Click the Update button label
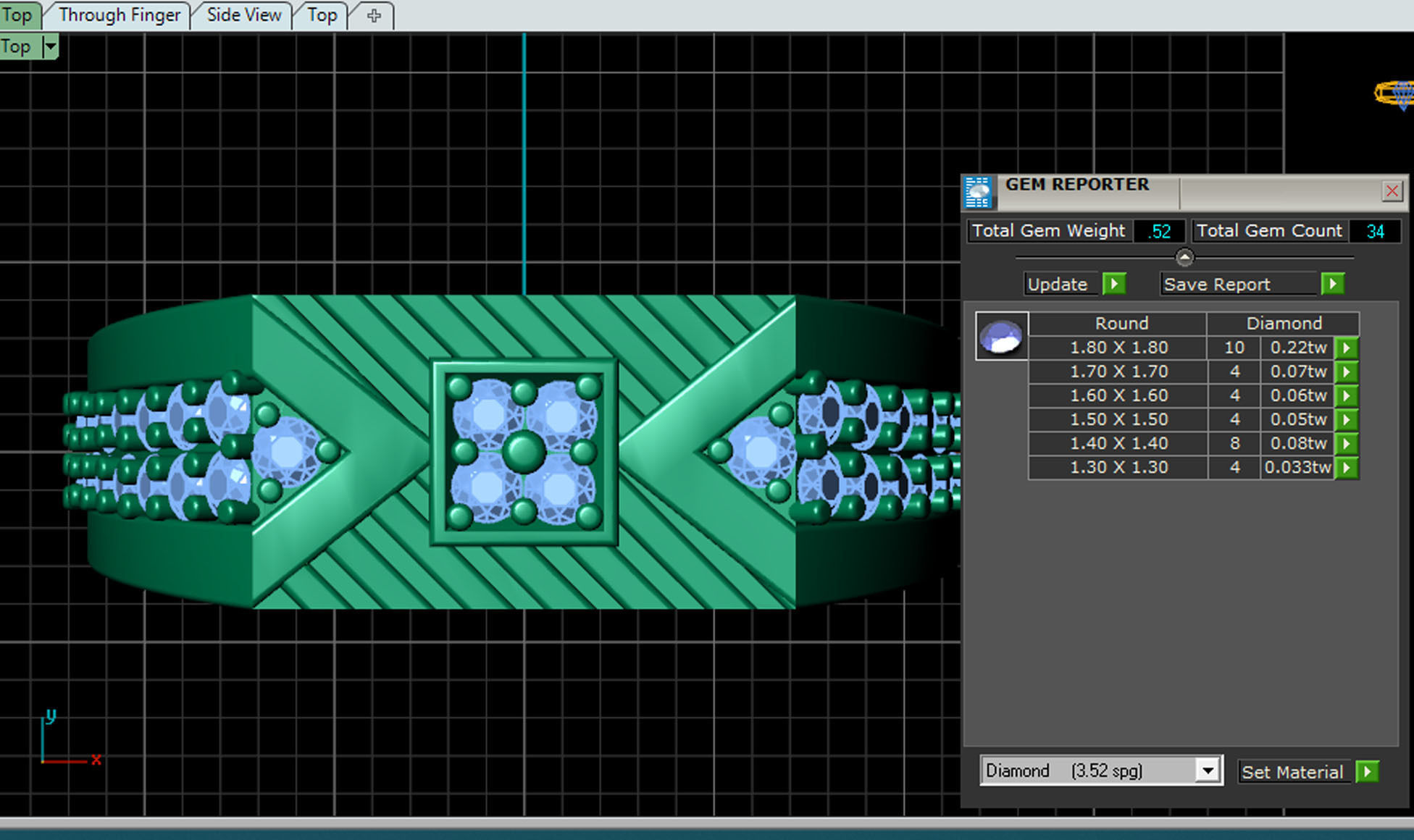This screenshot has height=840, width=1414. pos(1058,284)
